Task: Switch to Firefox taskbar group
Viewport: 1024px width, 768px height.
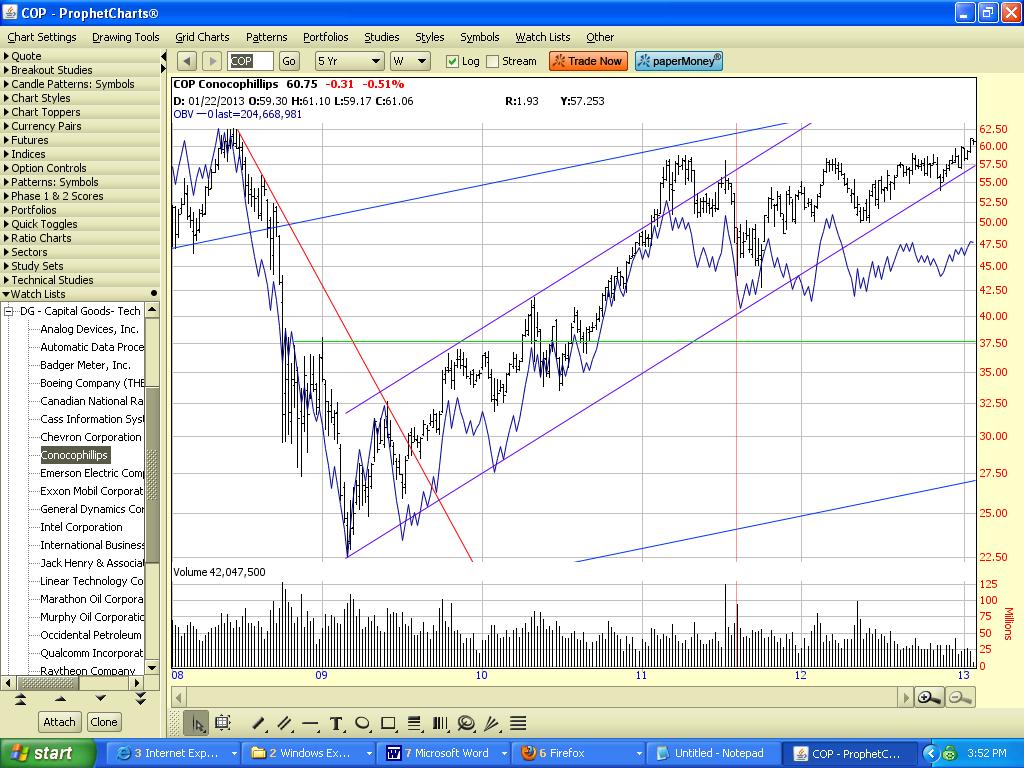Action: [x=579, y=753]
